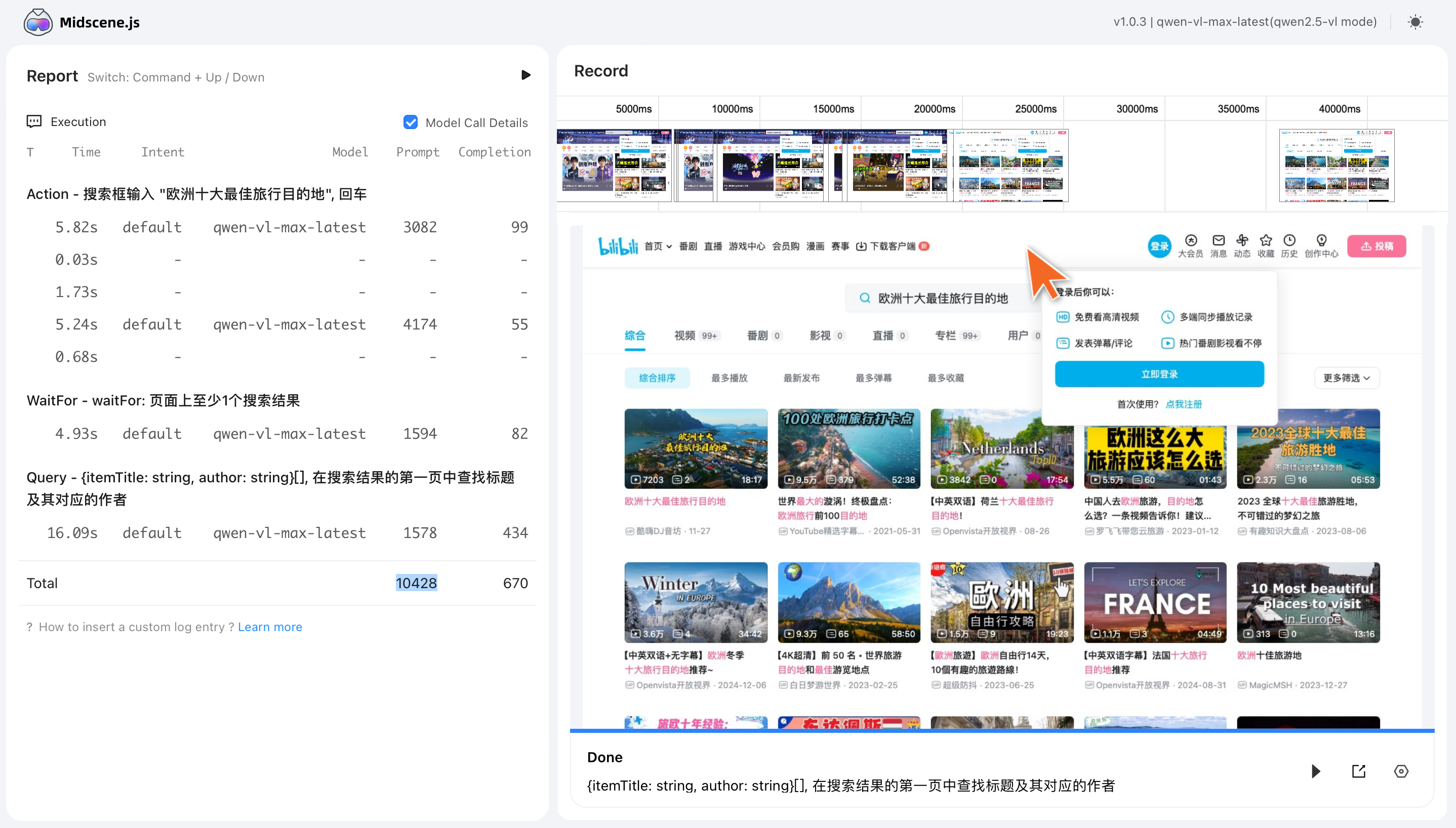
Task: Open player settings hexagon icon
Action: click(x=1401, y=771)
